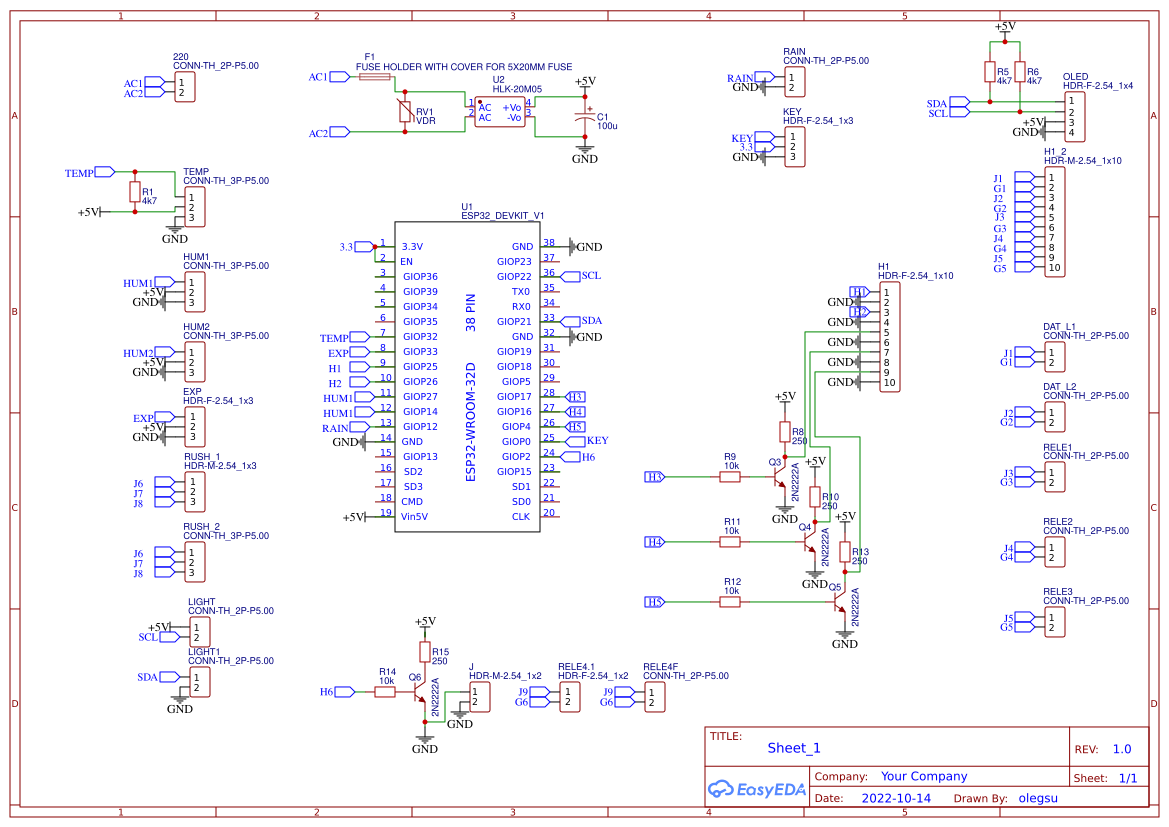Select the R14 10k base resistor
This screenshot has width=1169, height=827.
click(385, 692)
